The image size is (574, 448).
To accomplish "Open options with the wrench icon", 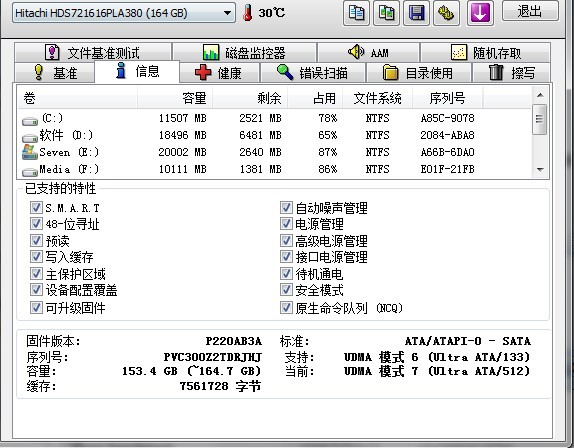I will [x=446, y=12].
